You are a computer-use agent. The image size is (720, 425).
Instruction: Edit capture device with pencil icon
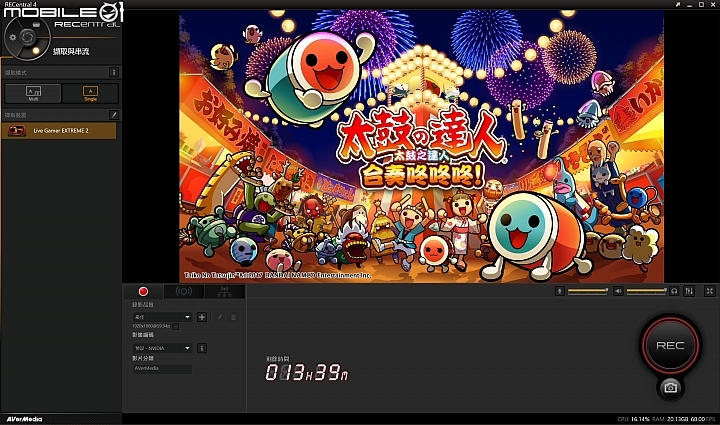pyautogui.click(x=114, y=115)
